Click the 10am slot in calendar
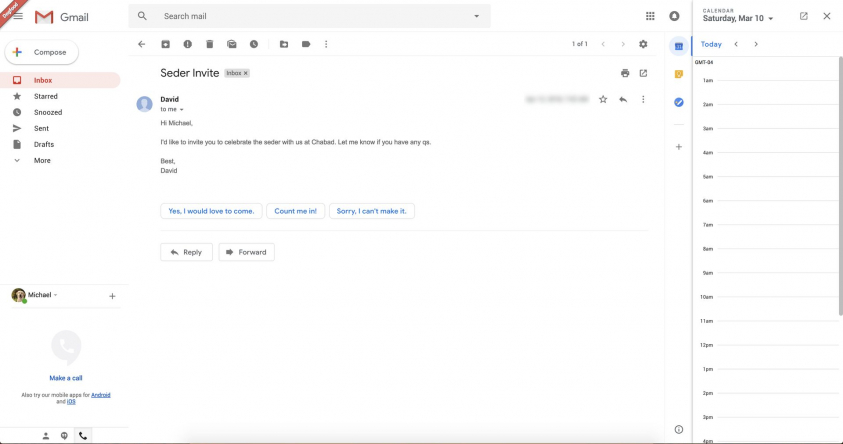Image resolution: width=843 pixels, height=444 pixels. [x=777, y=309]
